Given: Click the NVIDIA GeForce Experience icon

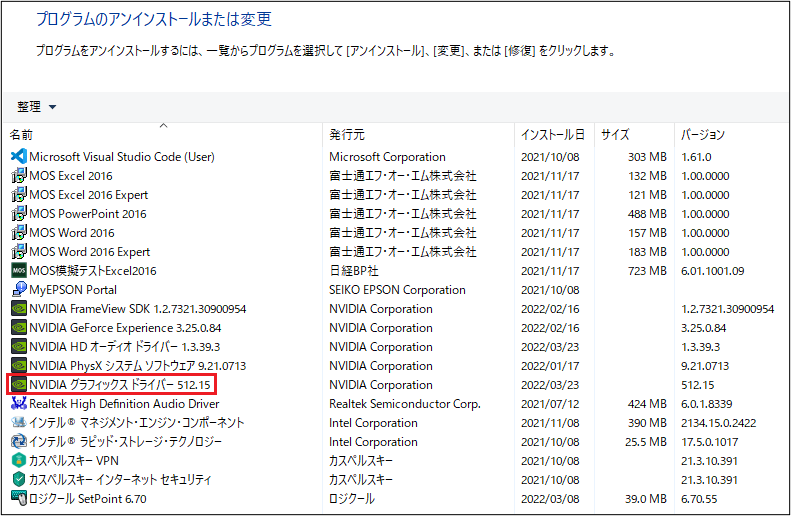Looking at the screenshot, I should tap(19, 327).
